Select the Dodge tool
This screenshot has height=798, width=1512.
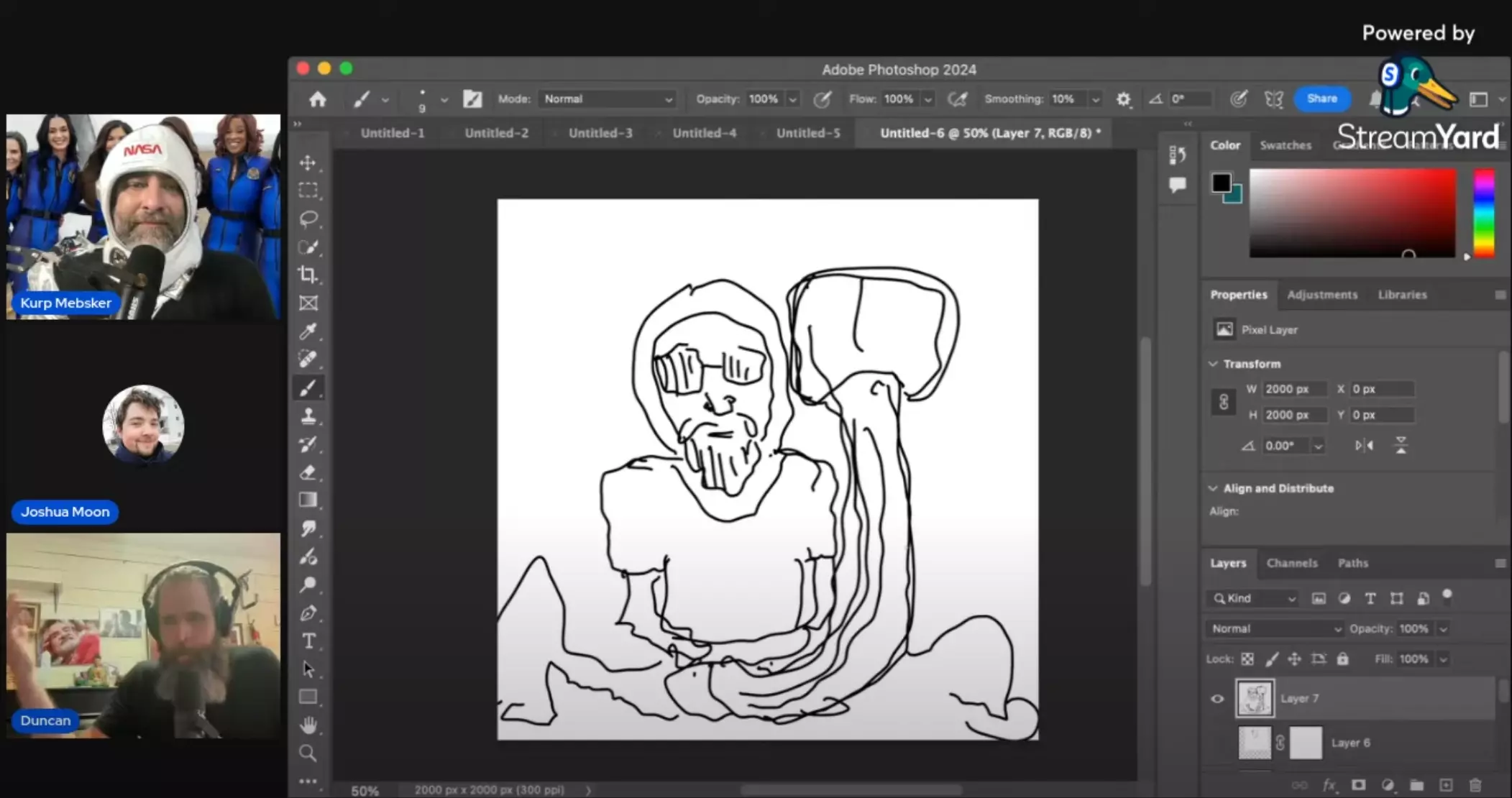(308, 584)
